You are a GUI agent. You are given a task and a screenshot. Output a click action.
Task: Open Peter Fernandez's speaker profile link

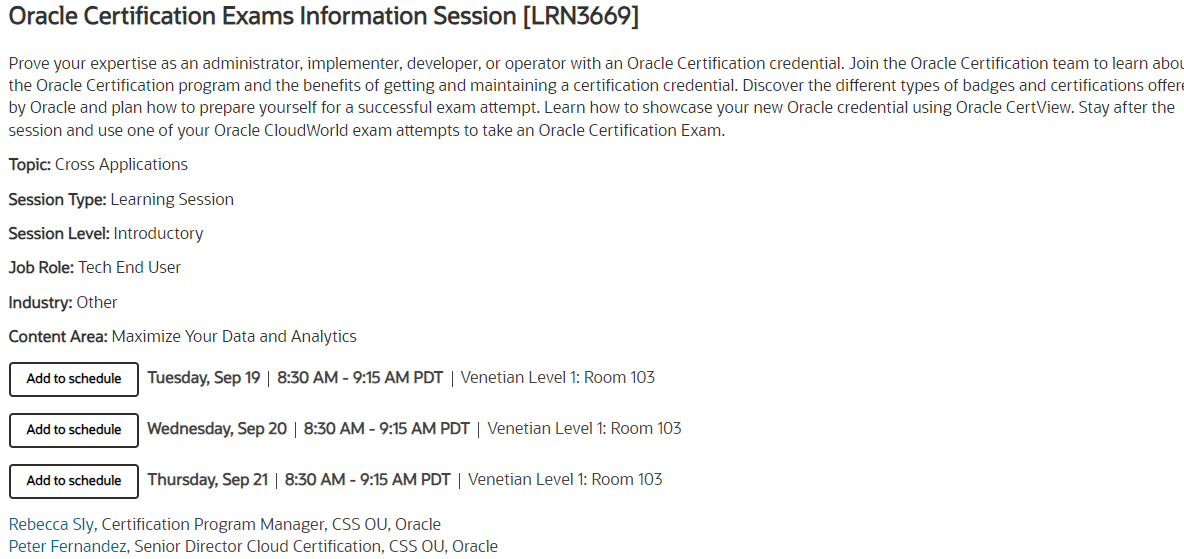[68, 546]
